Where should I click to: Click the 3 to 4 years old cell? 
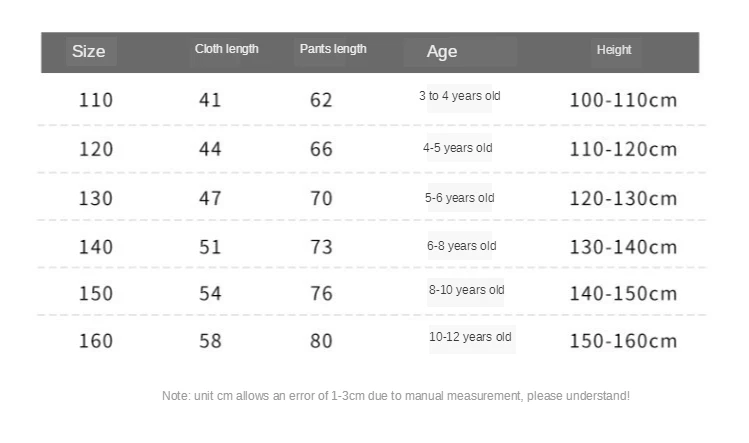coord(459,97)
